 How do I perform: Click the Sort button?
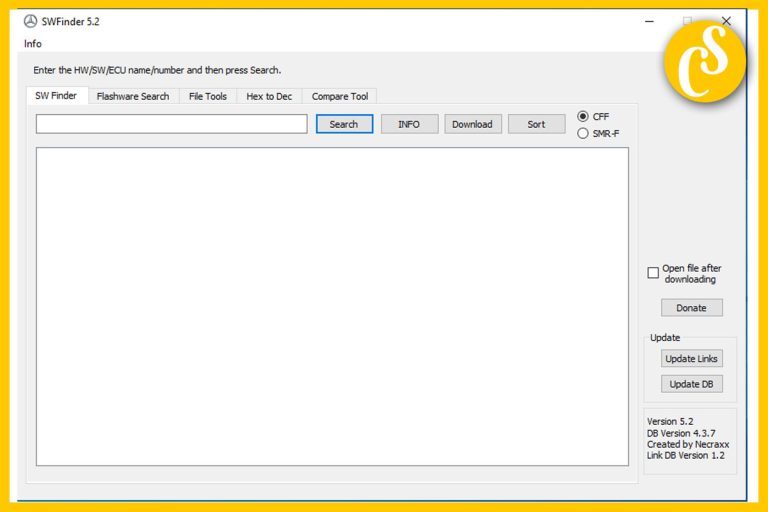536,124
